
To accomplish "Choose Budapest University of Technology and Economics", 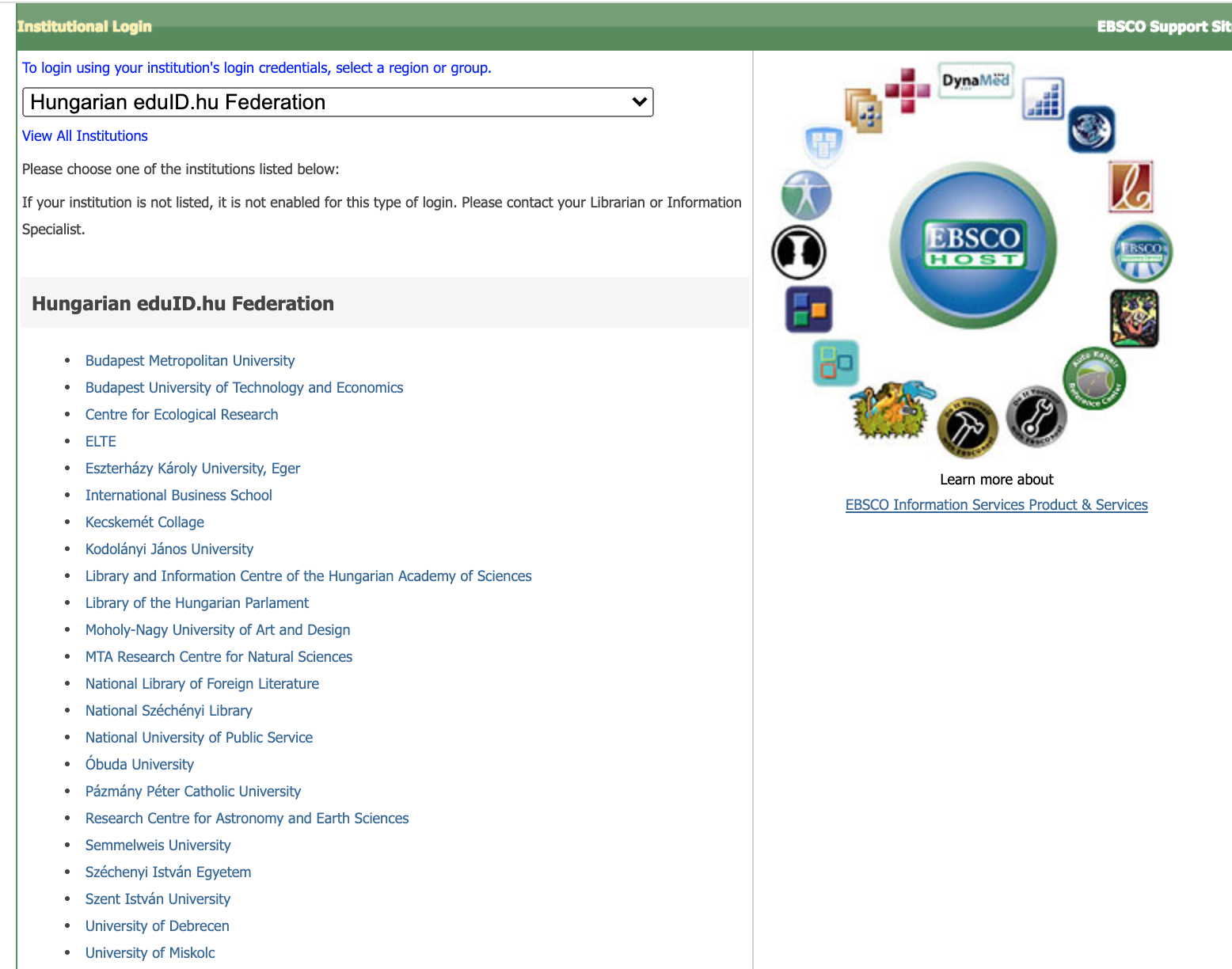I will (244, 387).
